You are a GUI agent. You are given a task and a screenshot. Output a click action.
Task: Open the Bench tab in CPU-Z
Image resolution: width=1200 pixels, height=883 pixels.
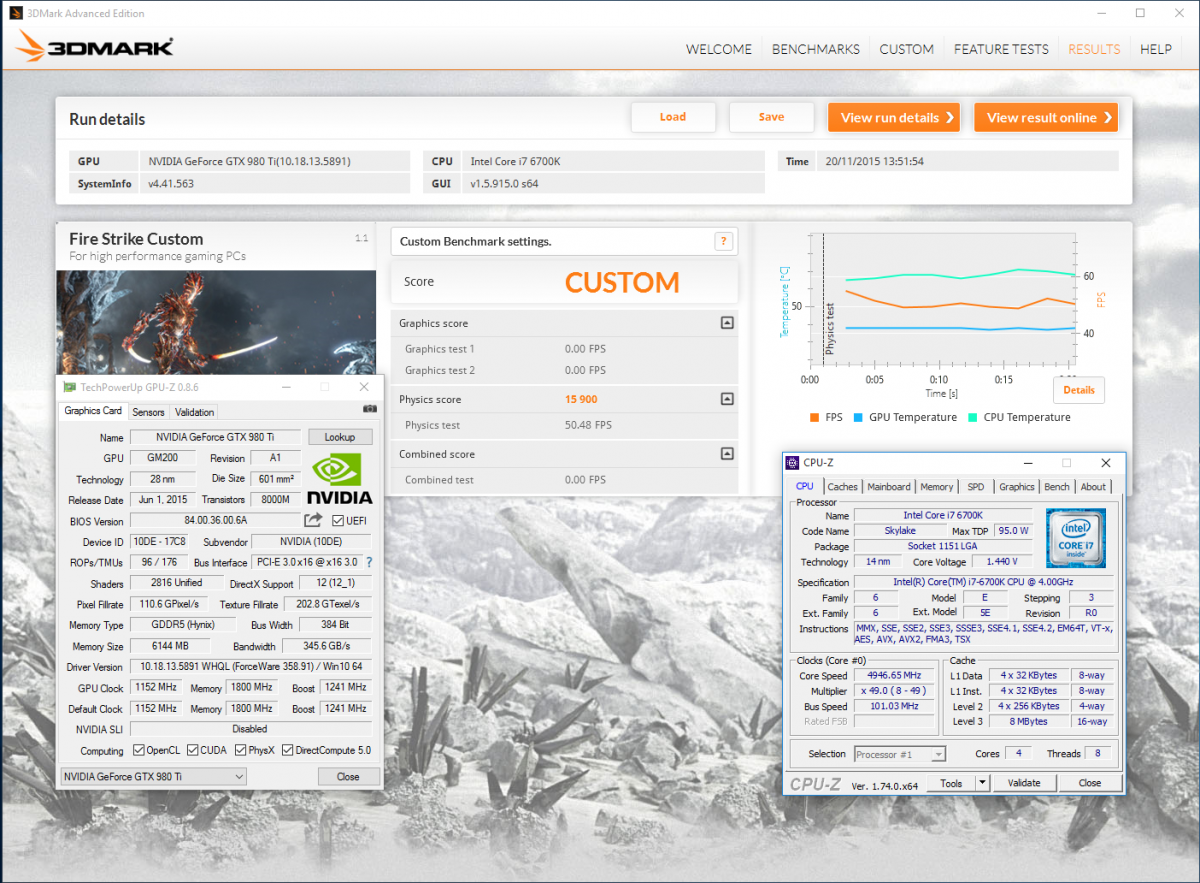point(1057,487)
